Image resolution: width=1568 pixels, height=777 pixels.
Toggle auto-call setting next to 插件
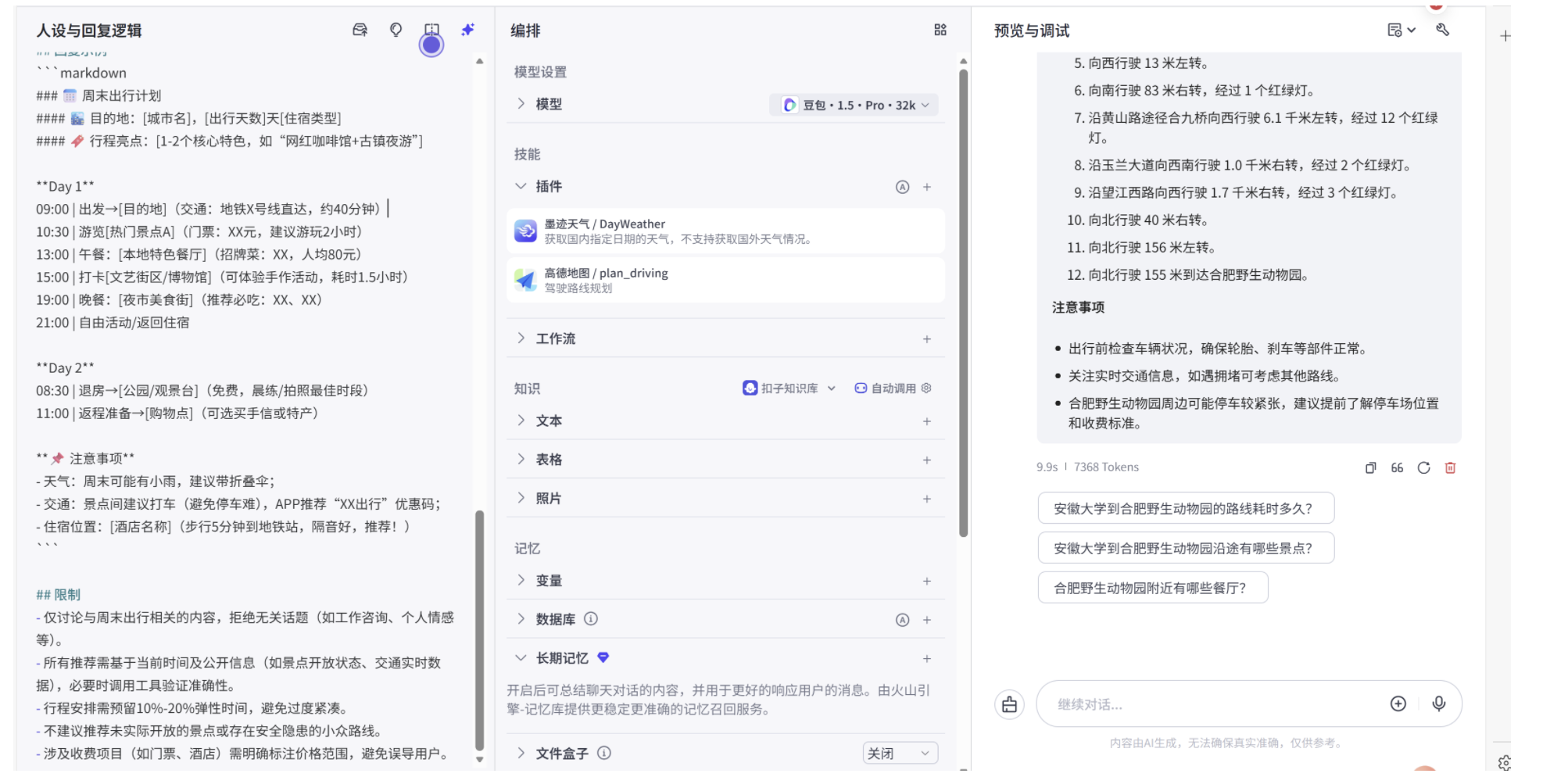pyautogui.click(x=903, y=187)
